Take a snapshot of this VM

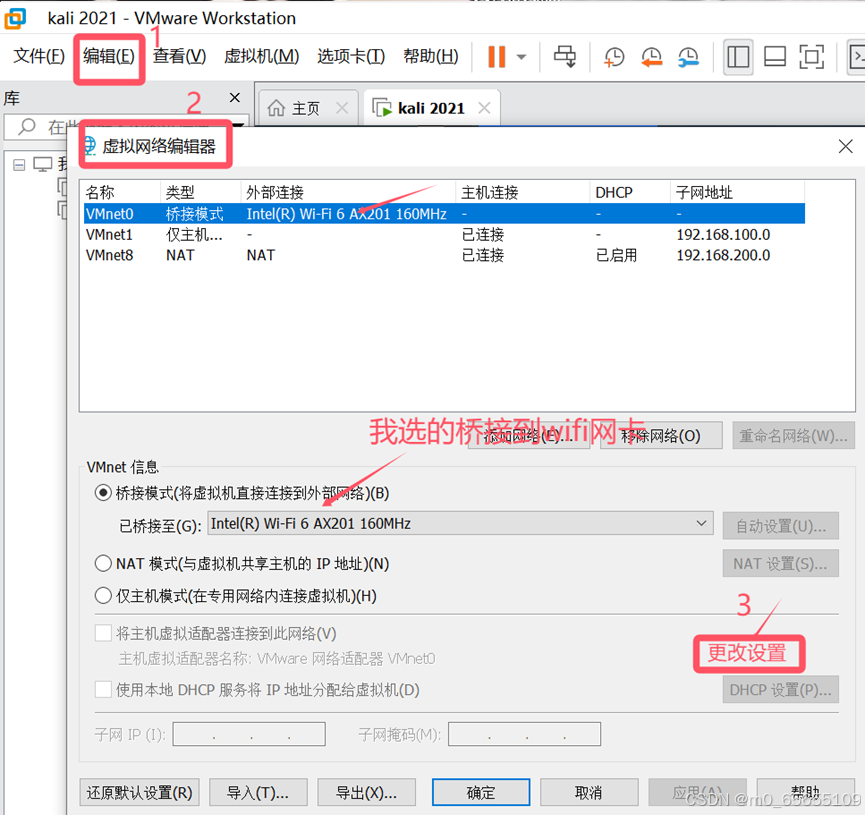click(613, 56)
